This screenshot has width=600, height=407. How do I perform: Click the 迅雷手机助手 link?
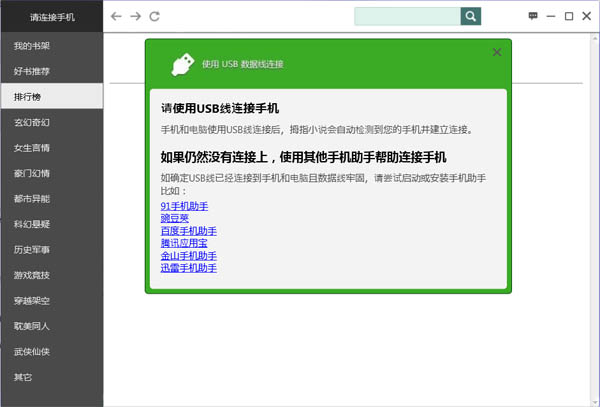click(x=188, y=268)
